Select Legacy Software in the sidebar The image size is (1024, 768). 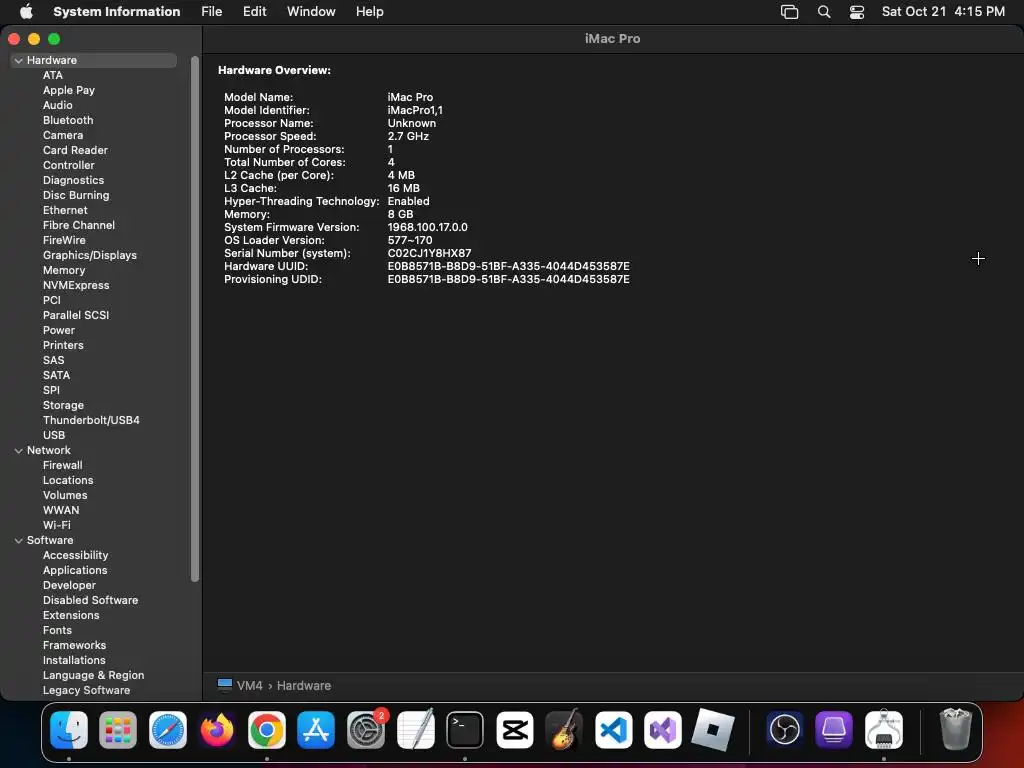click(86, 691)
